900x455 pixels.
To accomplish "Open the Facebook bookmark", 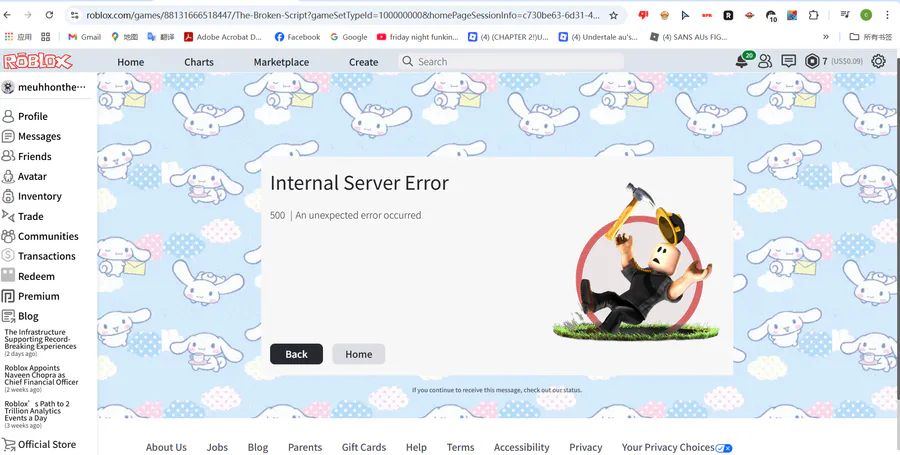I will pyautogui.click(x=297, y=37).
